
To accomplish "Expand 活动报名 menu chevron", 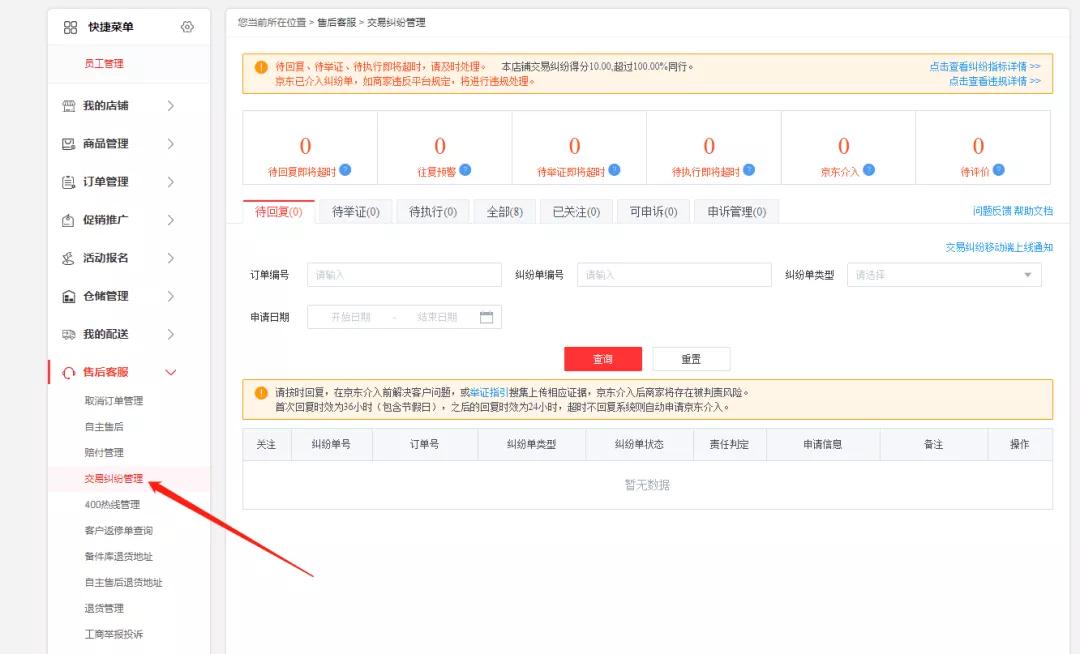I will click(x=171, y=258).
